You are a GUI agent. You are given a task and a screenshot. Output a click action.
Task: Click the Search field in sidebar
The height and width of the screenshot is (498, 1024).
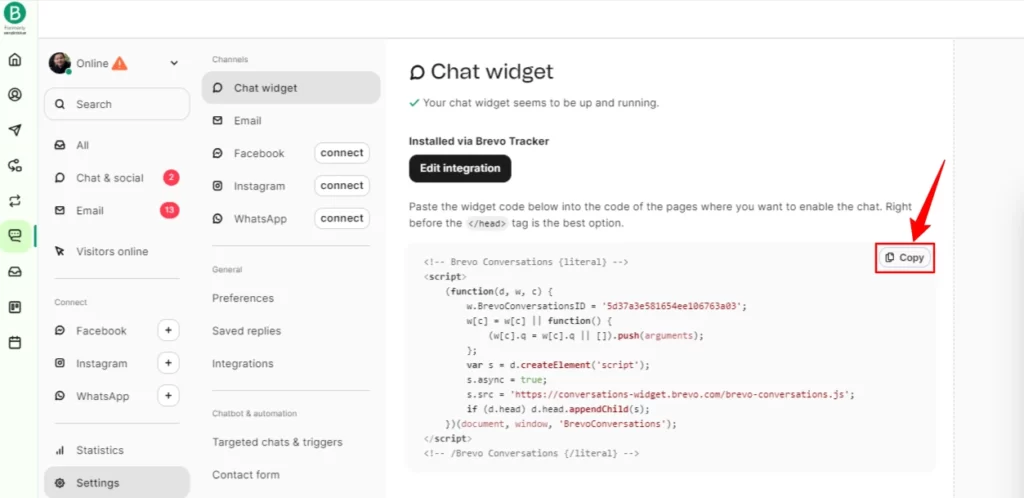[117, 104]
